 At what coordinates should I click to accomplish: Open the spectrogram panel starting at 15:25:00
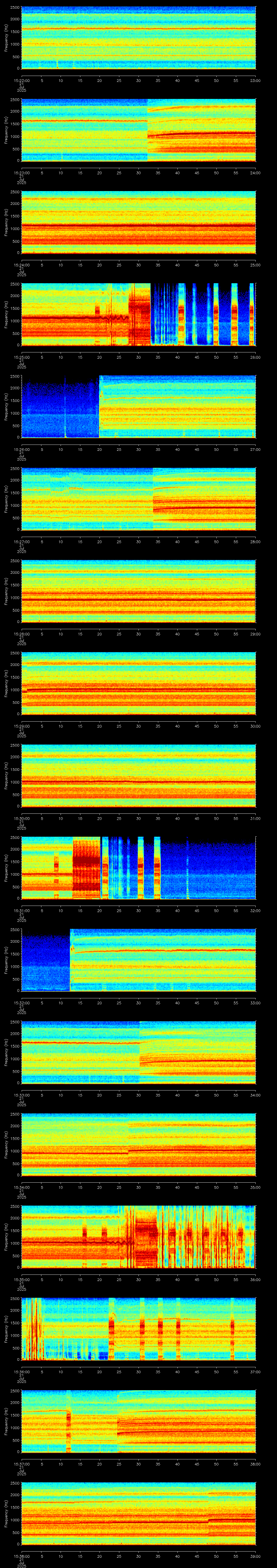point(138,315)
